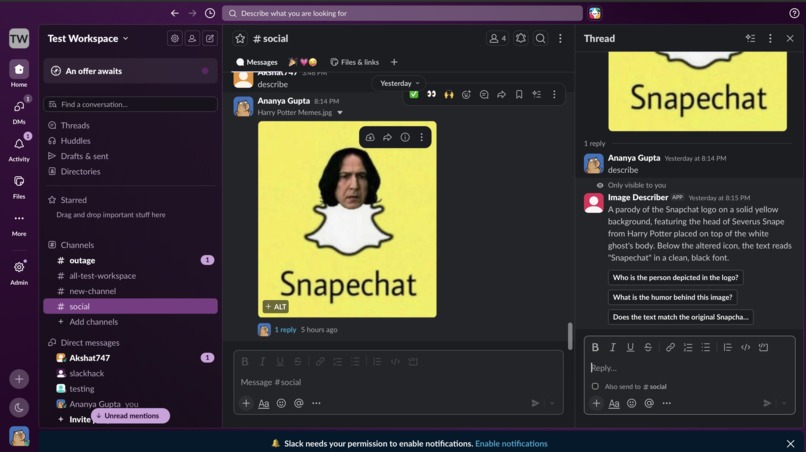Add ALT text to the image

coord(276,306)
